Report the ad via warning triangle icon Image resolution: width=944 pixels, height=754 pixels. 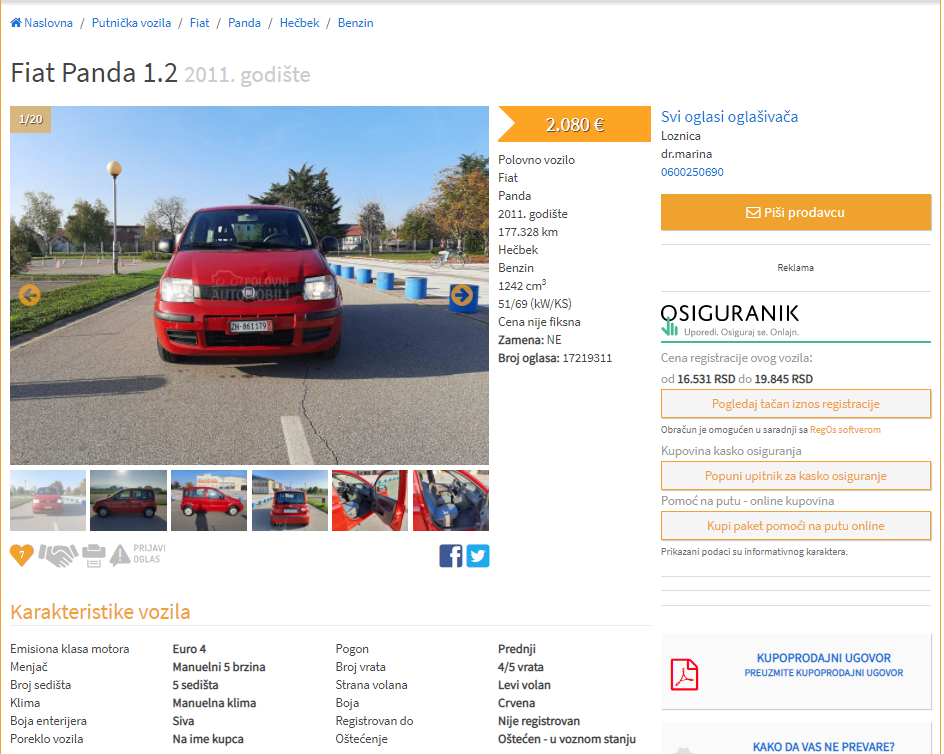[120, 555]
